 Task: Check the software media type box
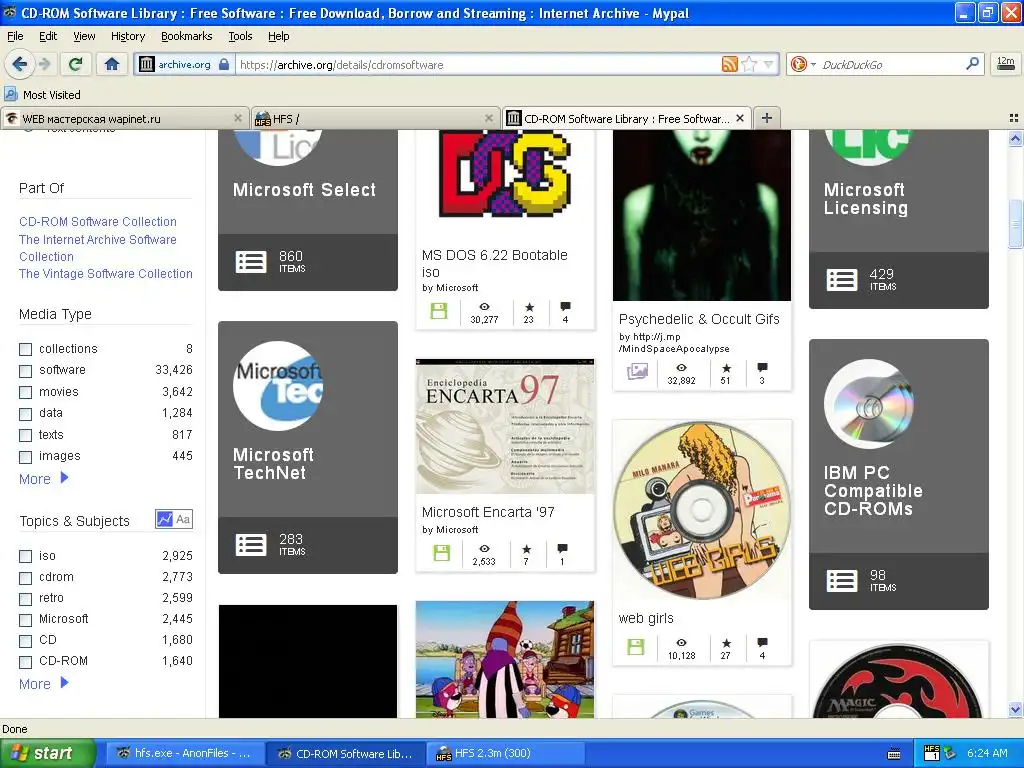point(25,371)
